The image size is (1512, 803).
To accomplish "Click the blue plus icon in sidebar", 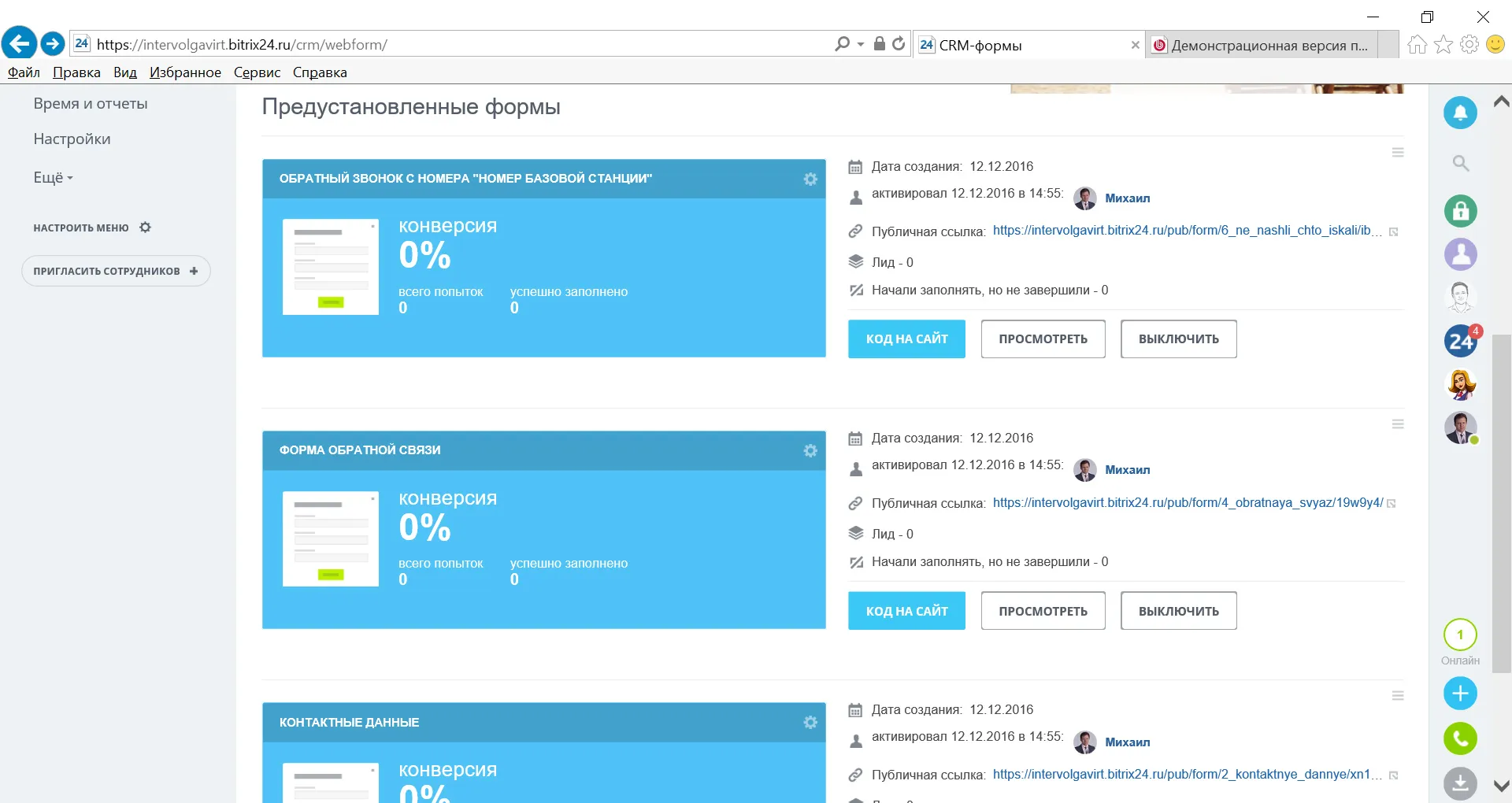I will tap(1459, 694).
